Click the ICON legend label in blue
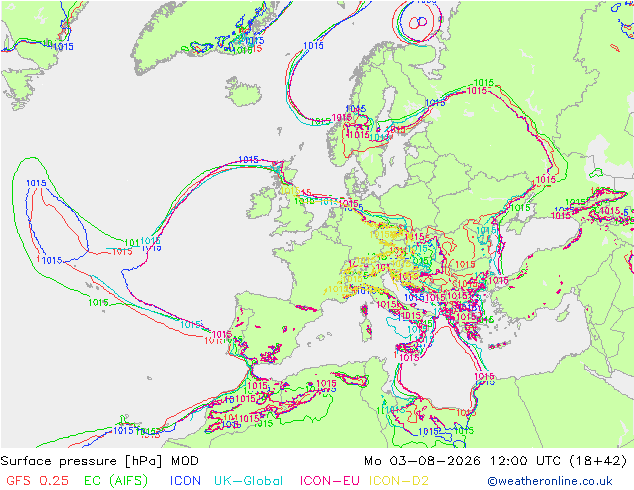Screen dimensions: 634x490 click(x=185, y=481)
